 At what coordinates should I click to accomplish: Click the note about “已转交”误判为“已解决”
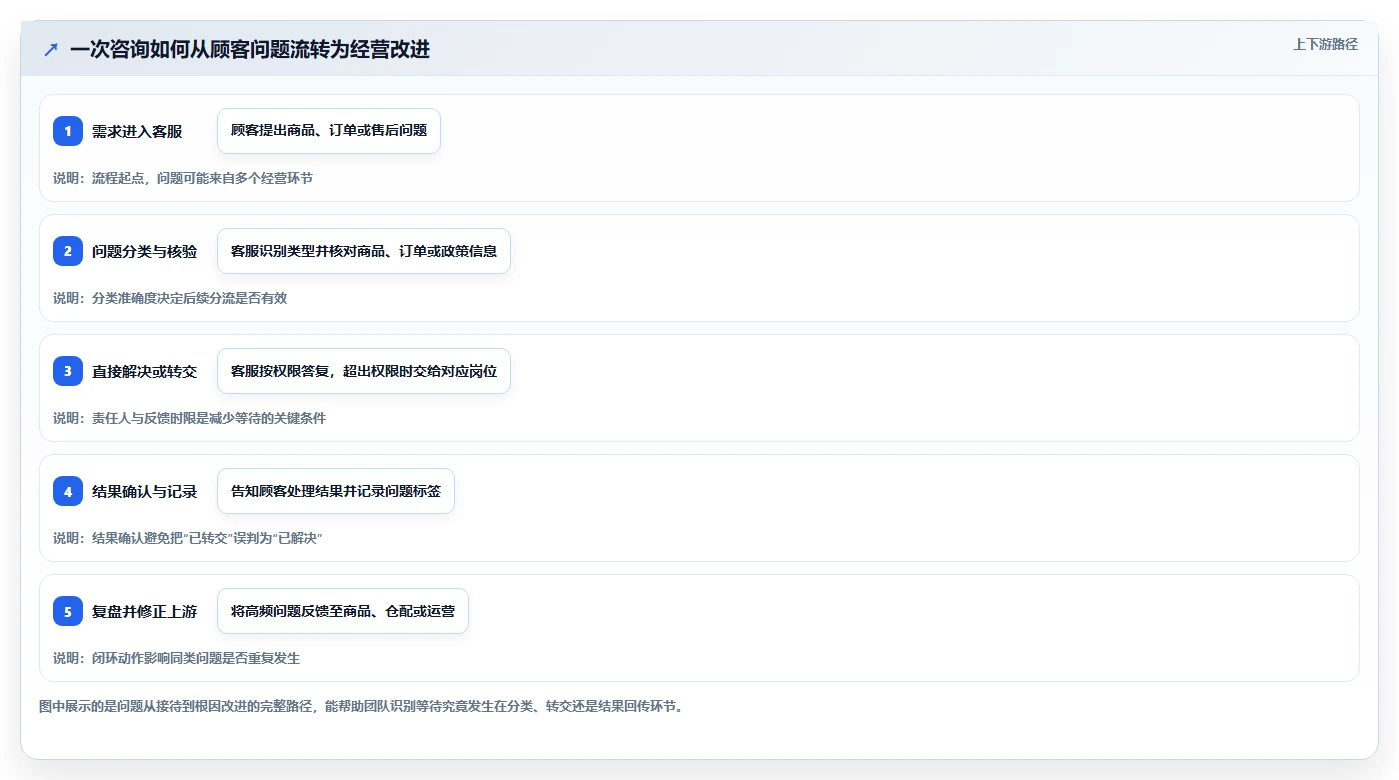point(188,538)
